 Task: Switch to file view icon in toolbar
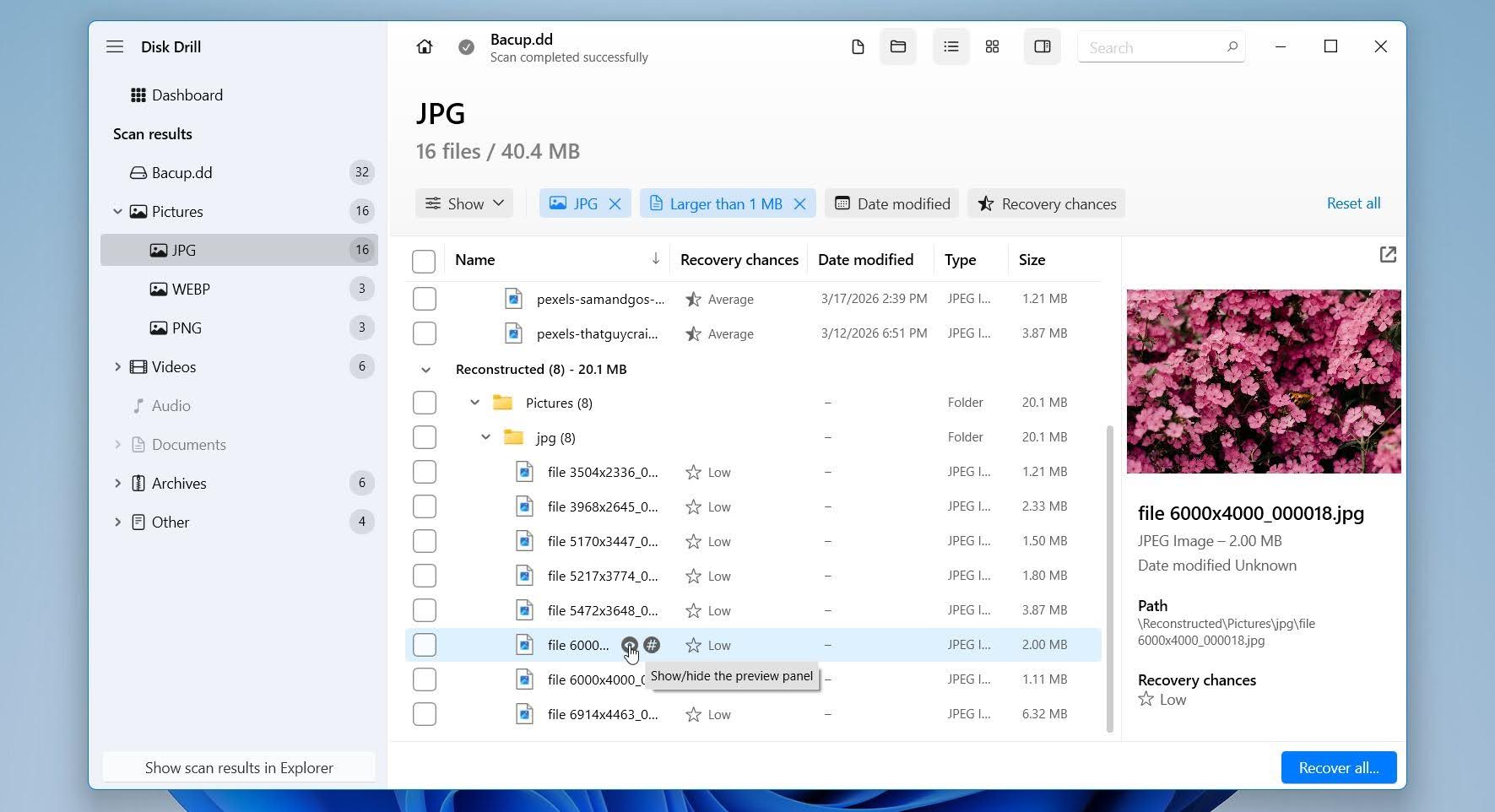click(x=858, y=46)
